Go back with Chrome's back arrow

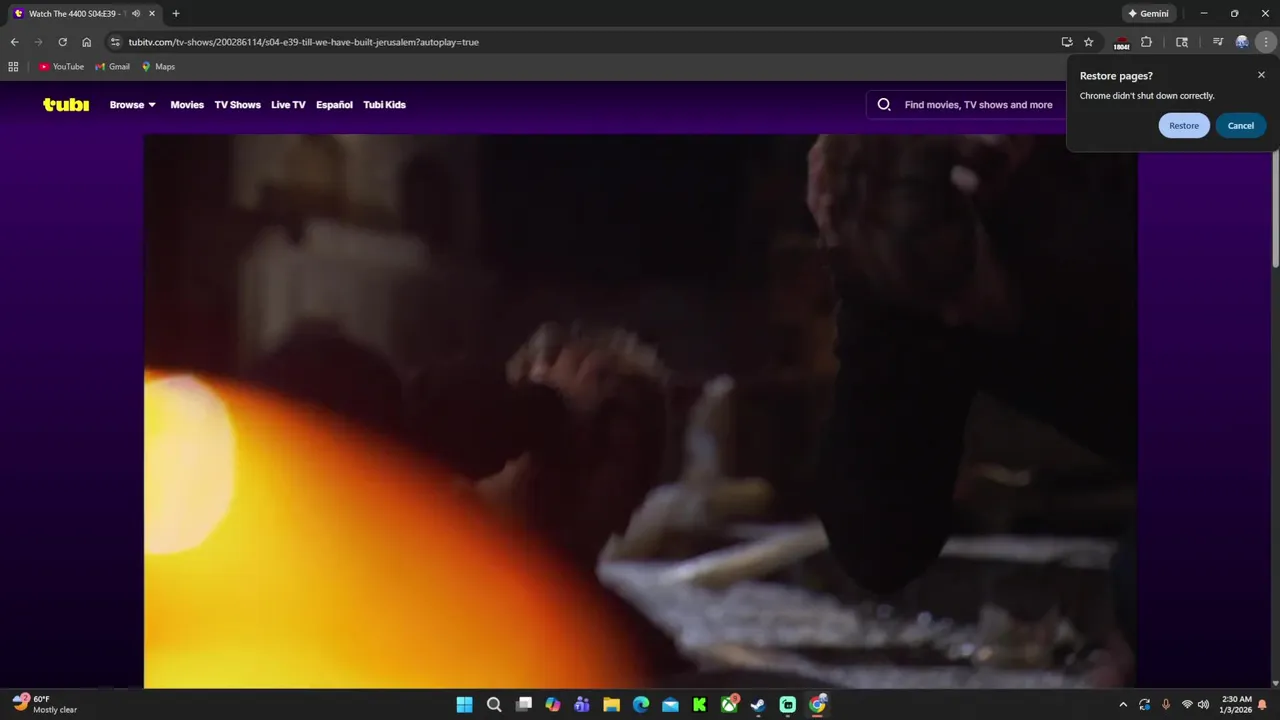pos(14,42)
